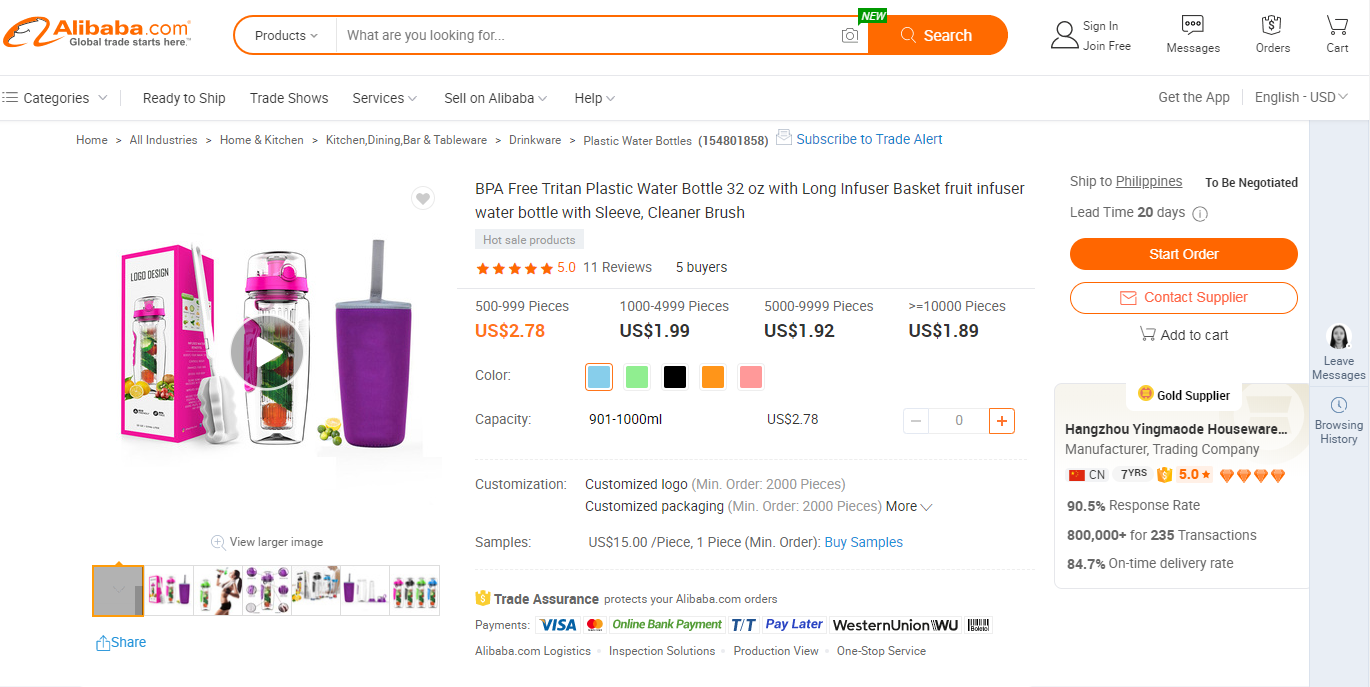Click the Buy Samples link
The image size is (1370, 687).
[x=863, y=542]
